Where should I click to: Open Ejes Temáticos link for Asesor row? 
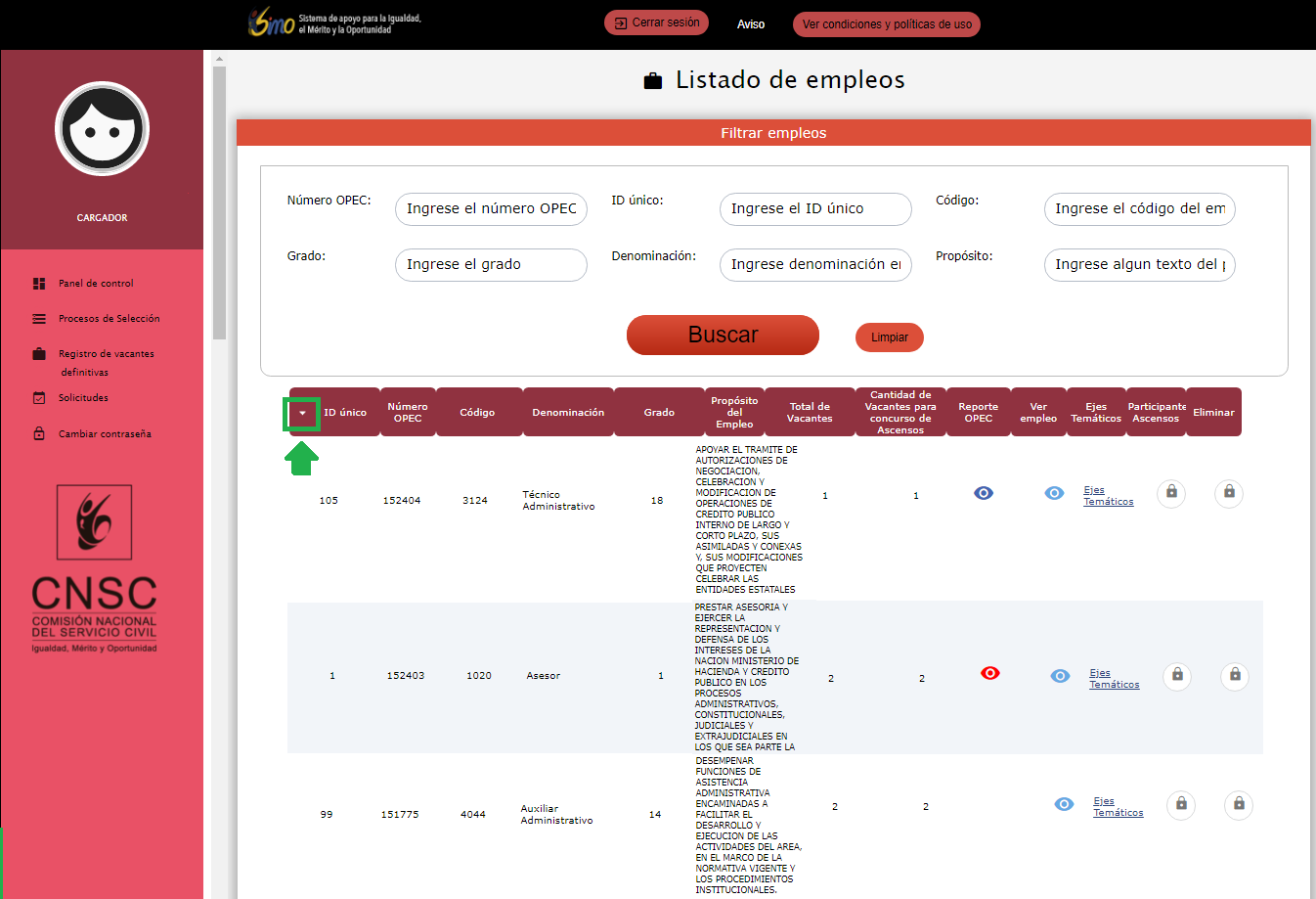(1114, 679)
